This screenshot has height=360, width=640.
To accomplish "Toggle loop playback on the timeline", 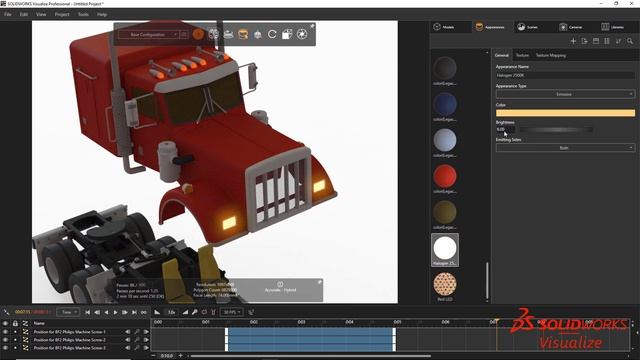I will [144, 312].
